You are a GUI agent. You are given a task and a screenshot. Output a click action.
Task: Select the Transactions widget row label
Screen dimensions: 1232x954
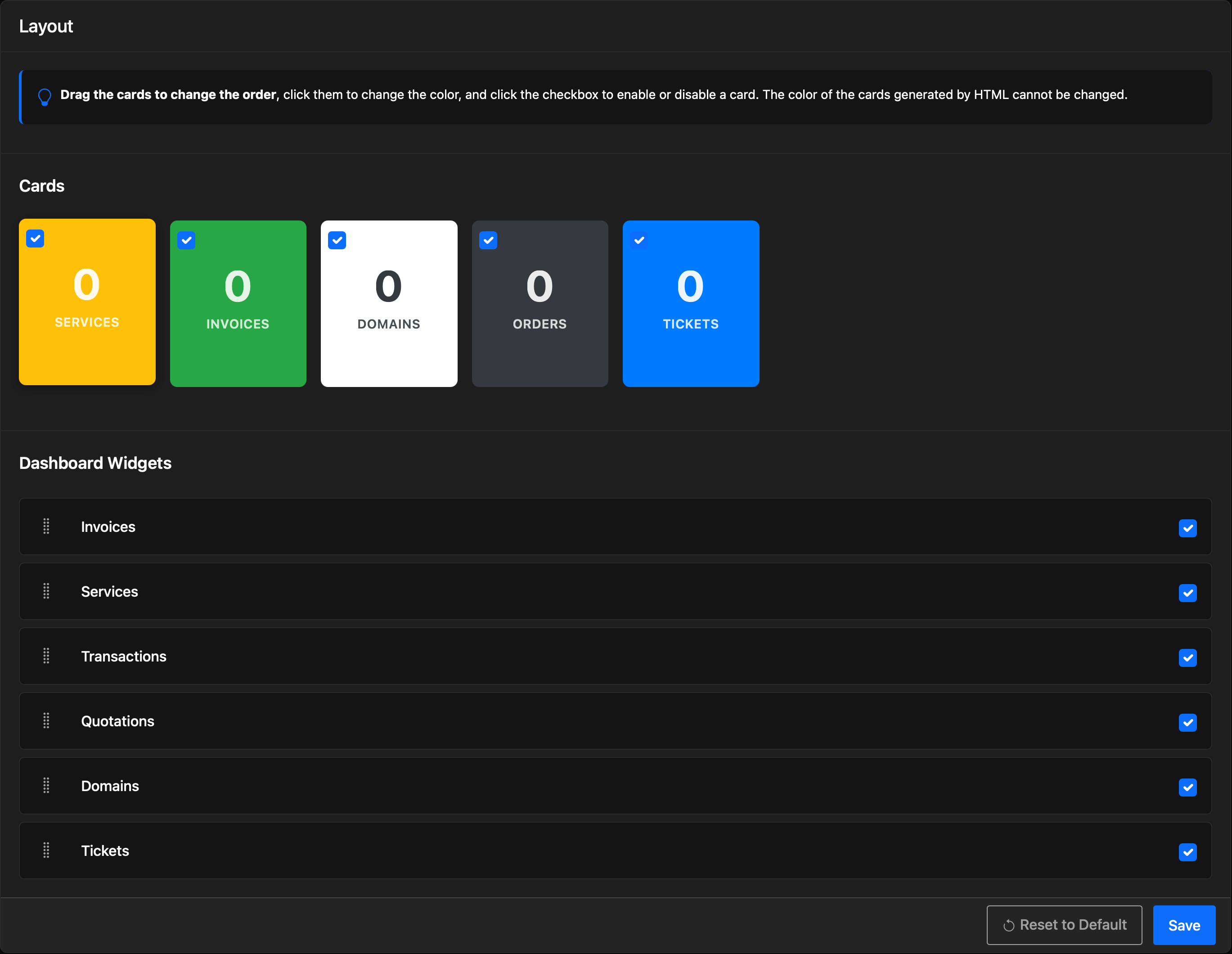(124, 657)
